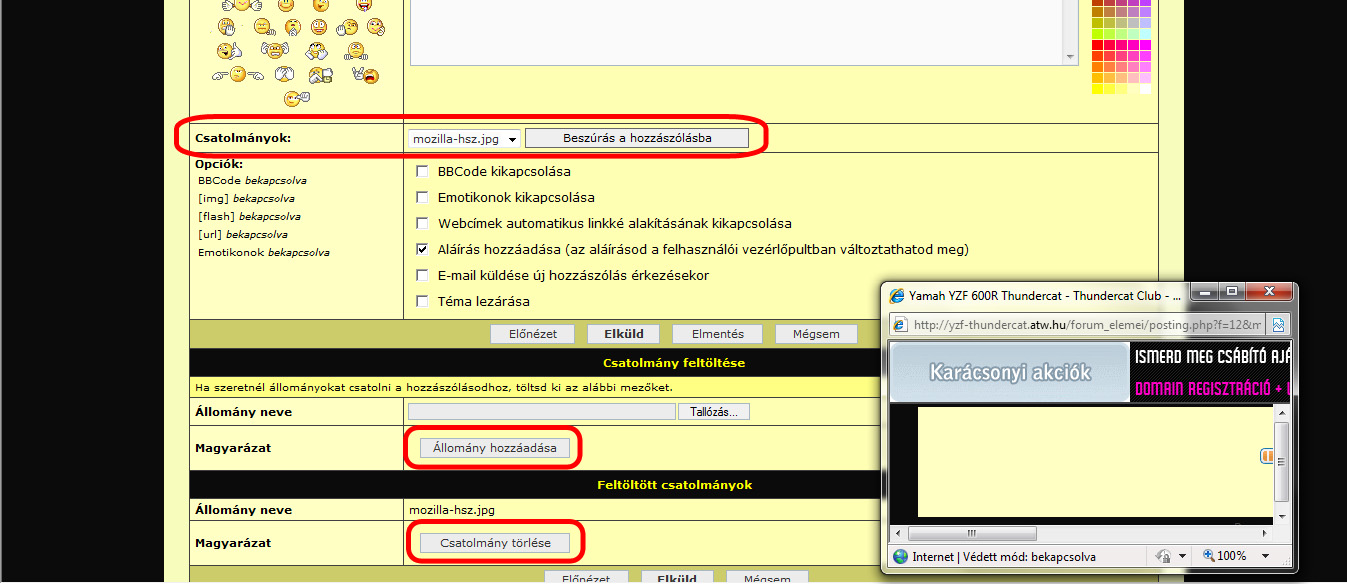Enable E-mail küldése új hozzászólás érkezésekor

422,276
